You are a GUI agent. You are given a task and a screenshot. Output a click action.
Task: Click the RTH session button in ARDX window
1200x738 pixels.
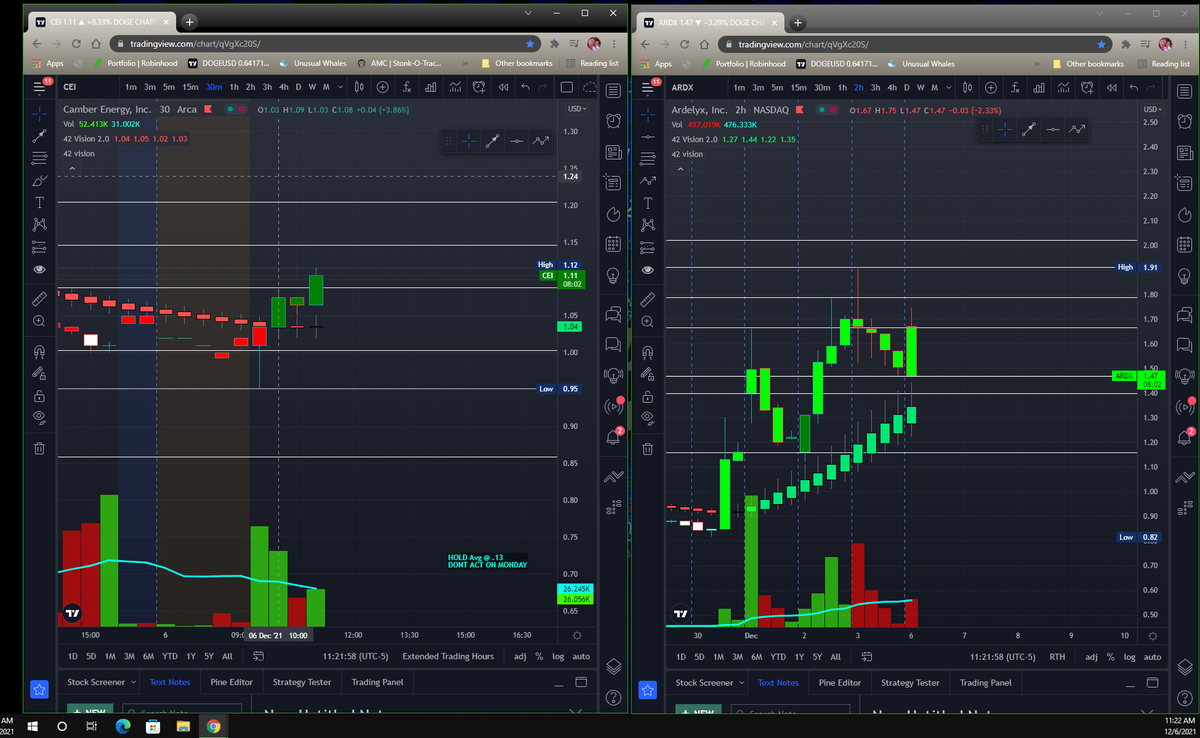1057,656
